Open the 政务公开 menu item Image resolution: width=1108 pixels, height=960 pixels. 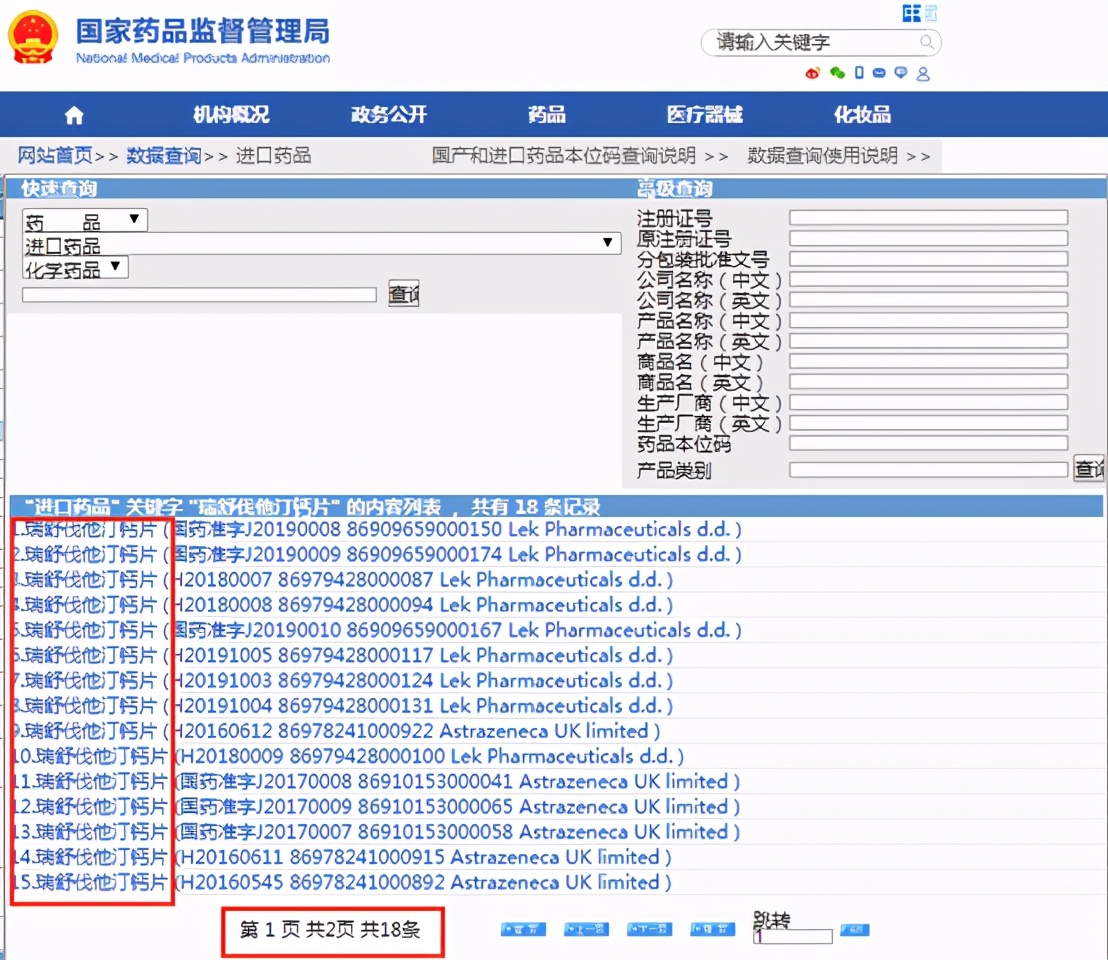(388, 114)
